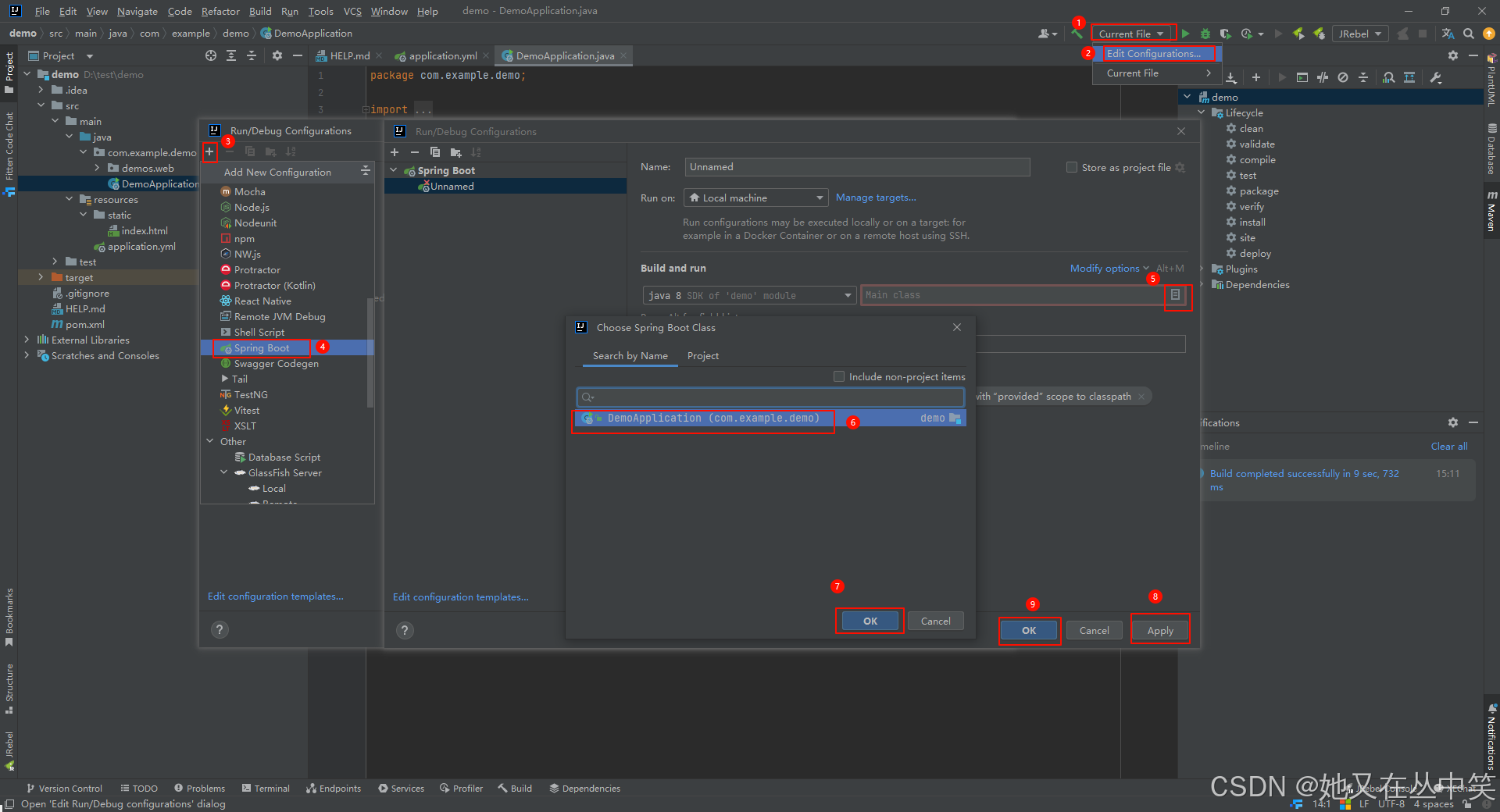Click the plus Add New Configuration icon

pos(209,151)
